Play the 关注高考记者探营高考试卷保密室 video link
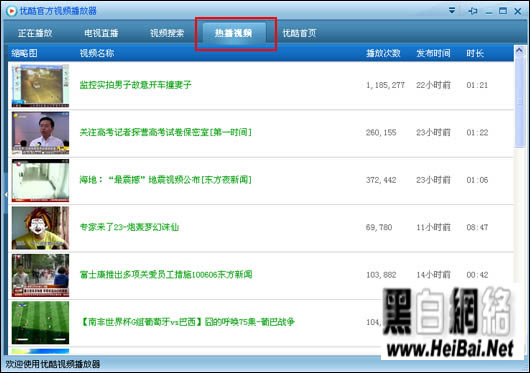 click(166, 132)
